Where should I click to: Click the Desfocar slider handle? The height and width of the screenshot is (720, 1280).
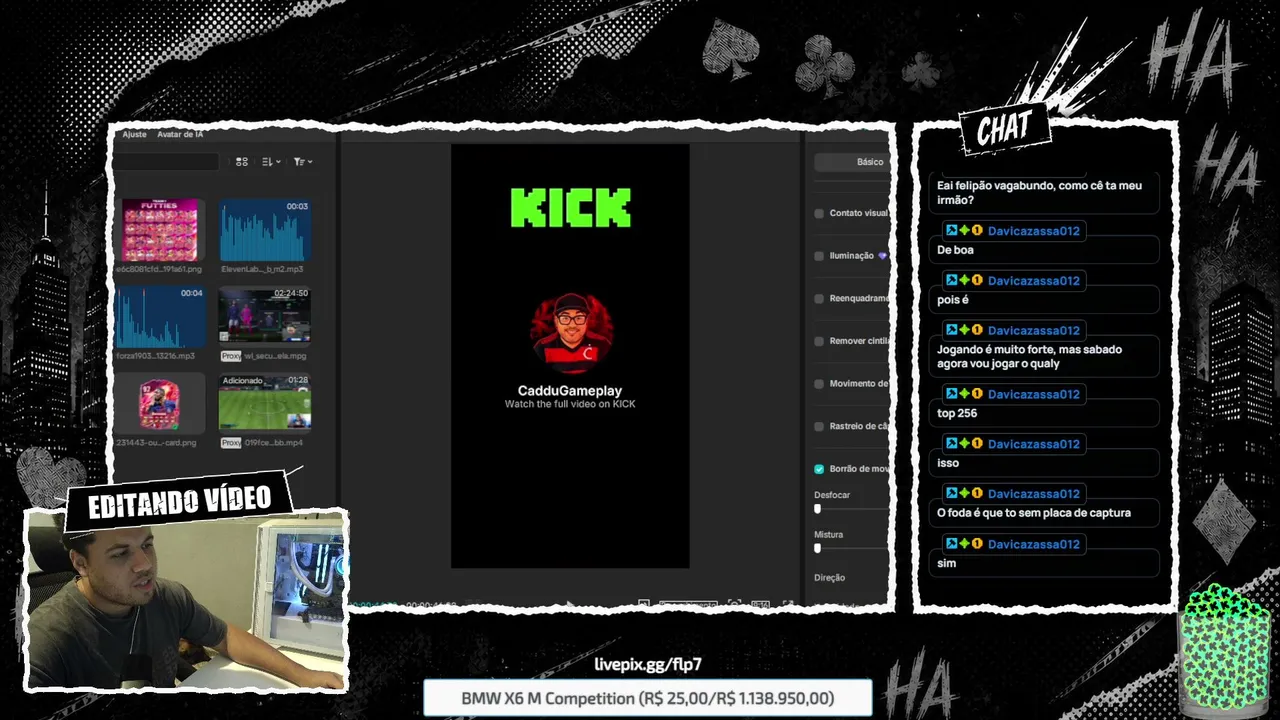tap(817, 509)
